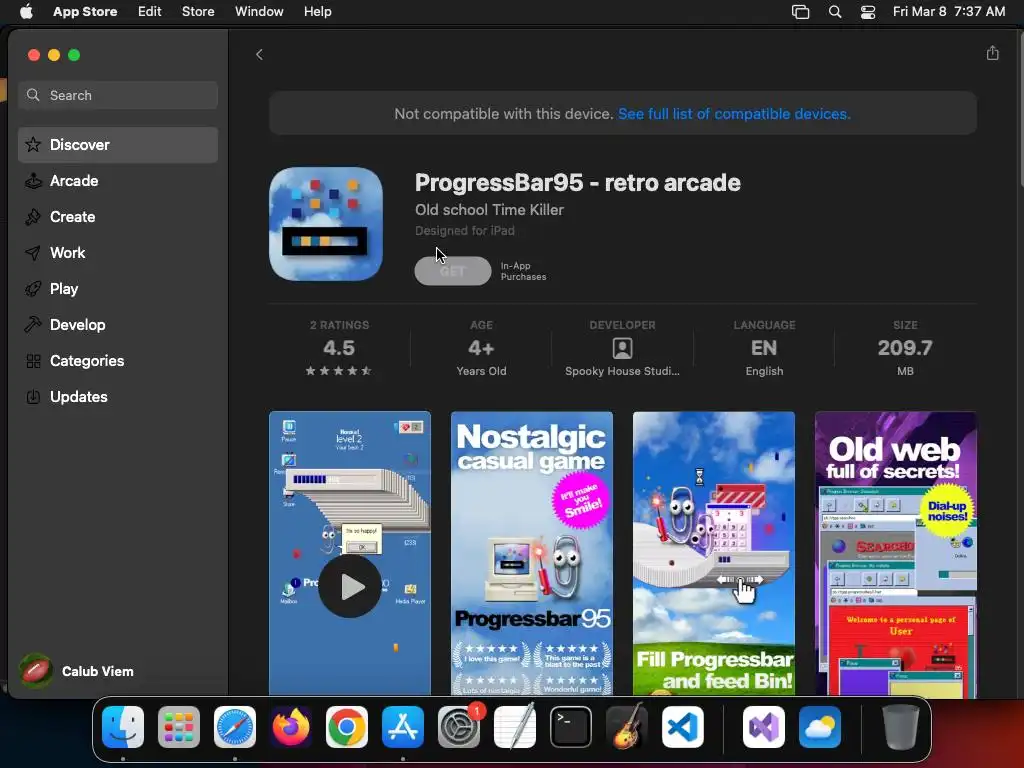The image size is (1024, 768).
Task: Open the Window menu
Action: tap(259, 12)
